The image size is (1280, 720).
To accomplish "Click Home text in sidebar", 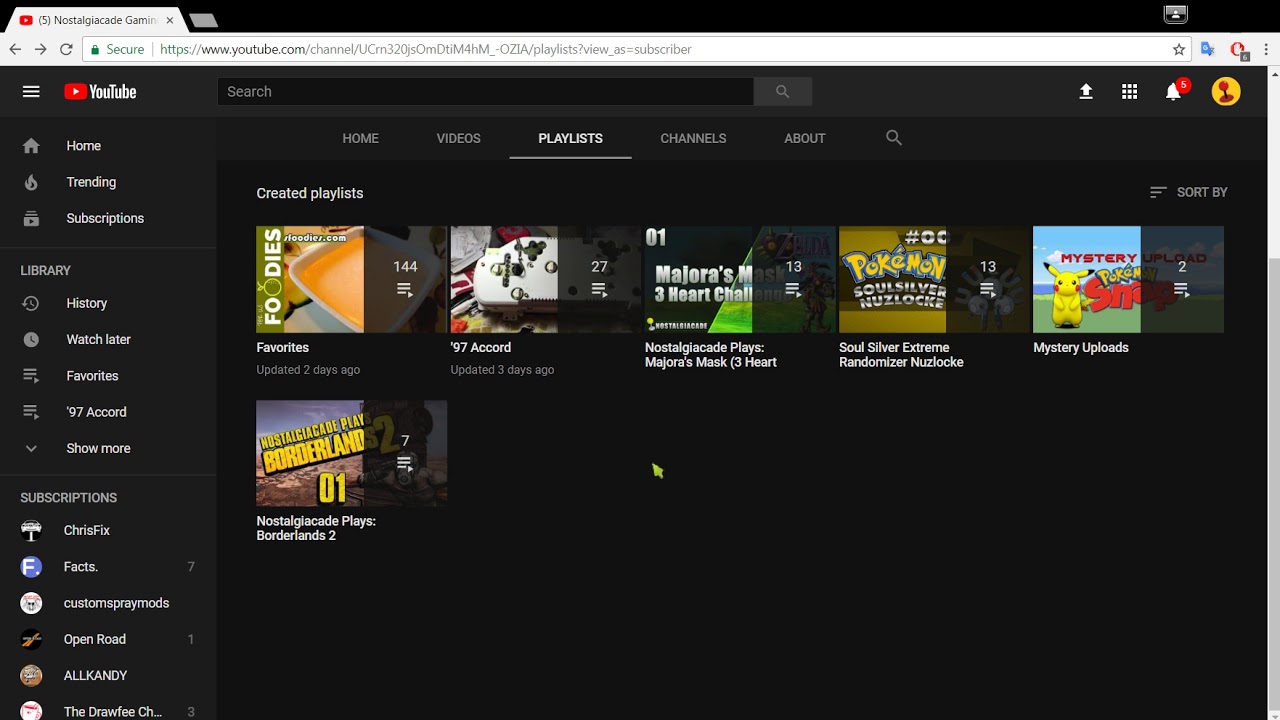I will 83,146.
